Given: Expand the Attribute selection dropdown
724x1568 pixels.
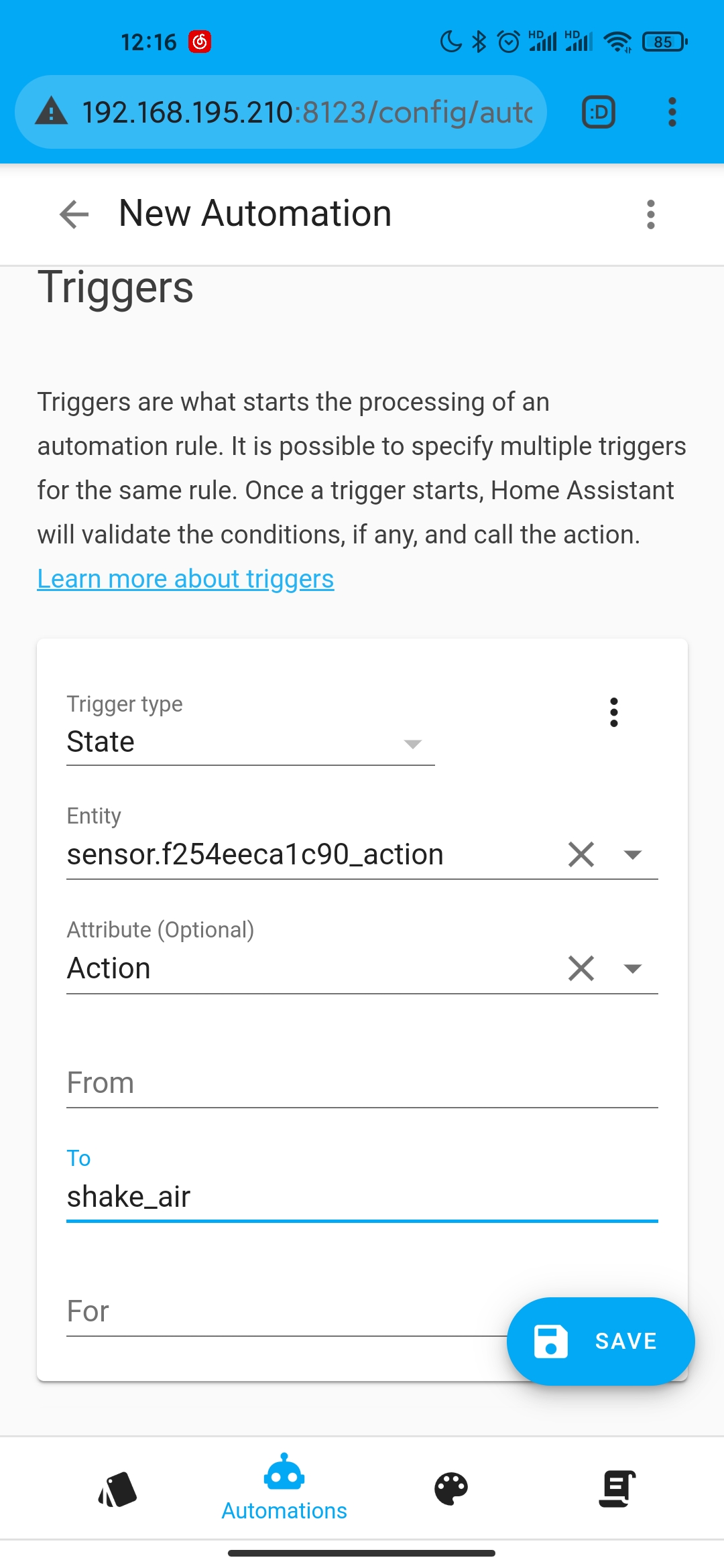Looking at the screenshot, I should coord(632,968).
